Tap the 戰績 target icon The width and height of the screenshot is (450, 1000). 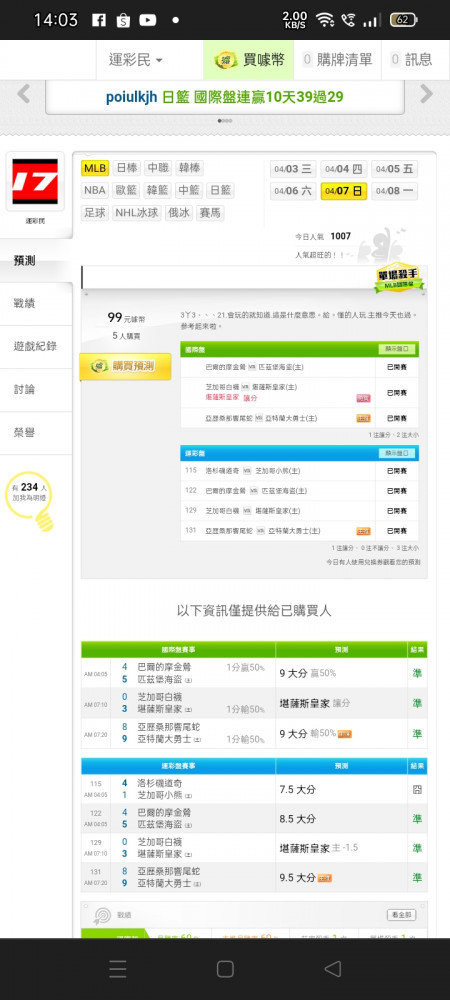(x=102, y=916)
